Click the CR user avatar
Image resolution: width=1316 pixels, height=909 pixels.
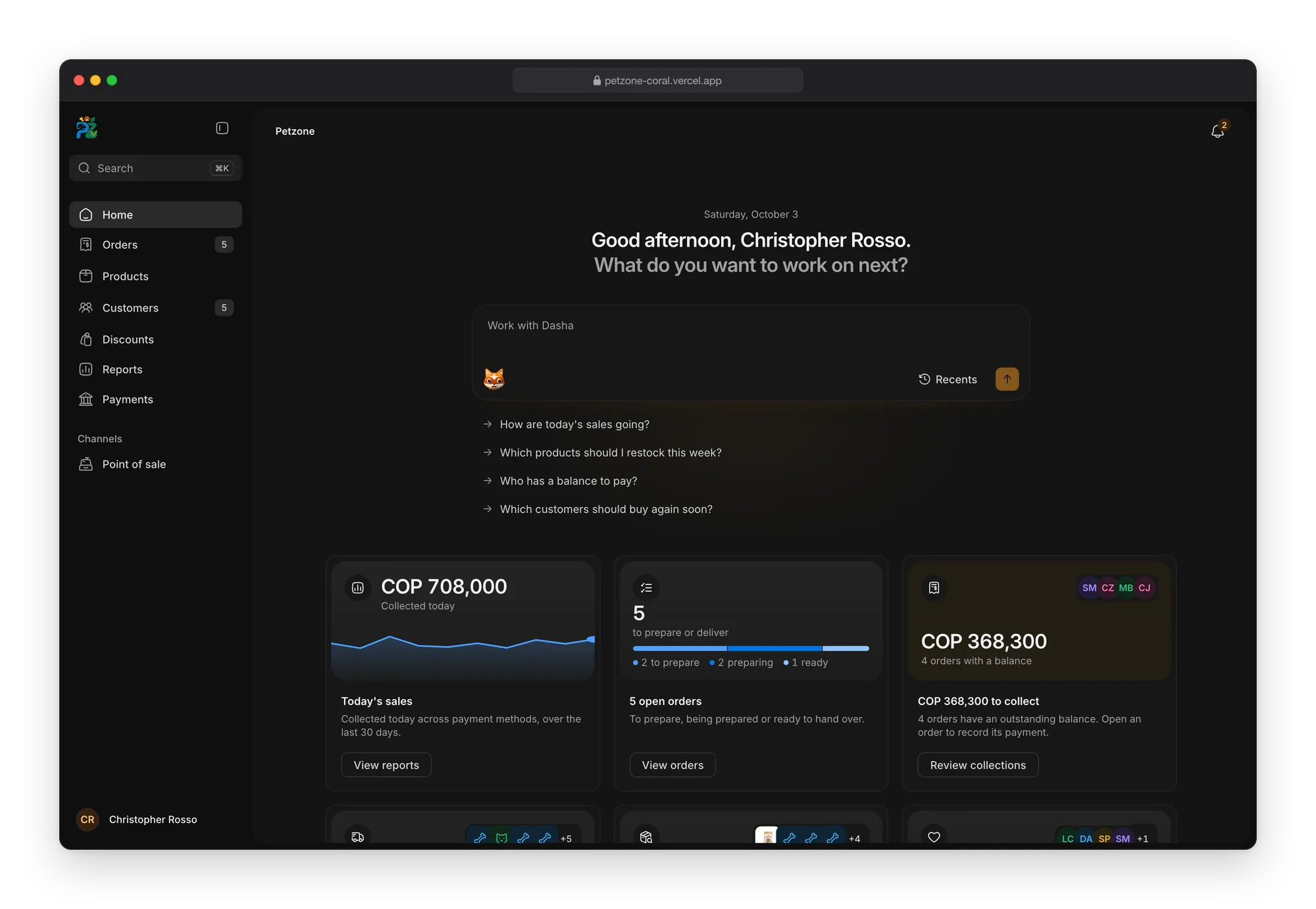click(88, 820)
